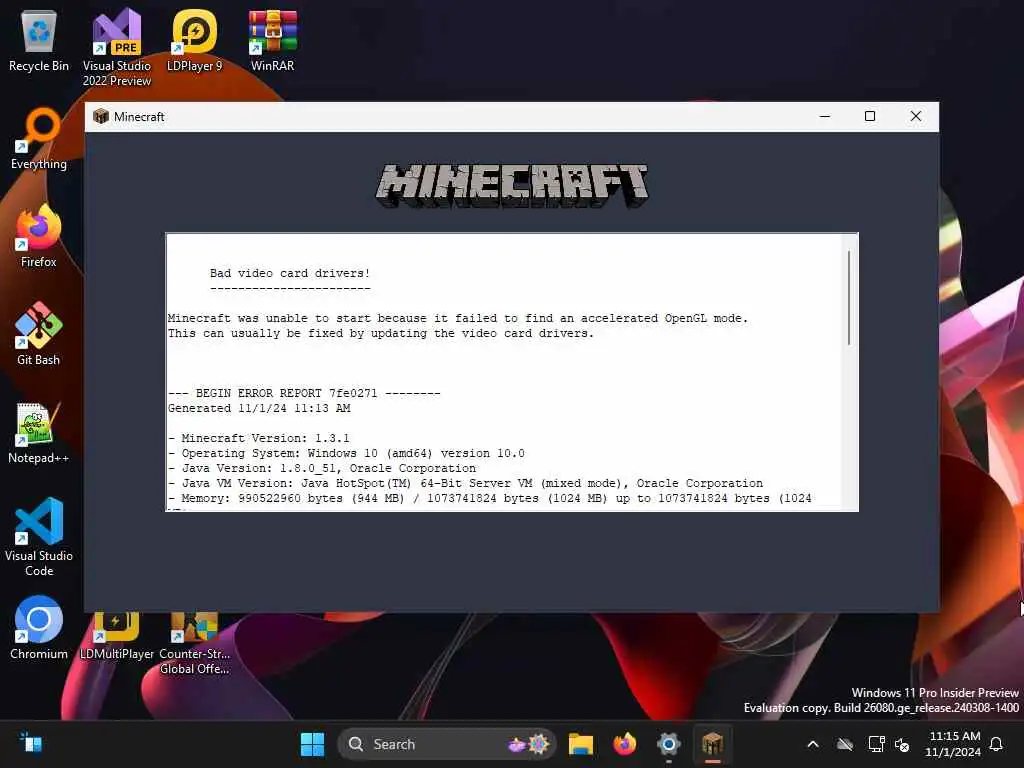
Task: Click the error report vertical scrollbar
Action: (849, 298)
